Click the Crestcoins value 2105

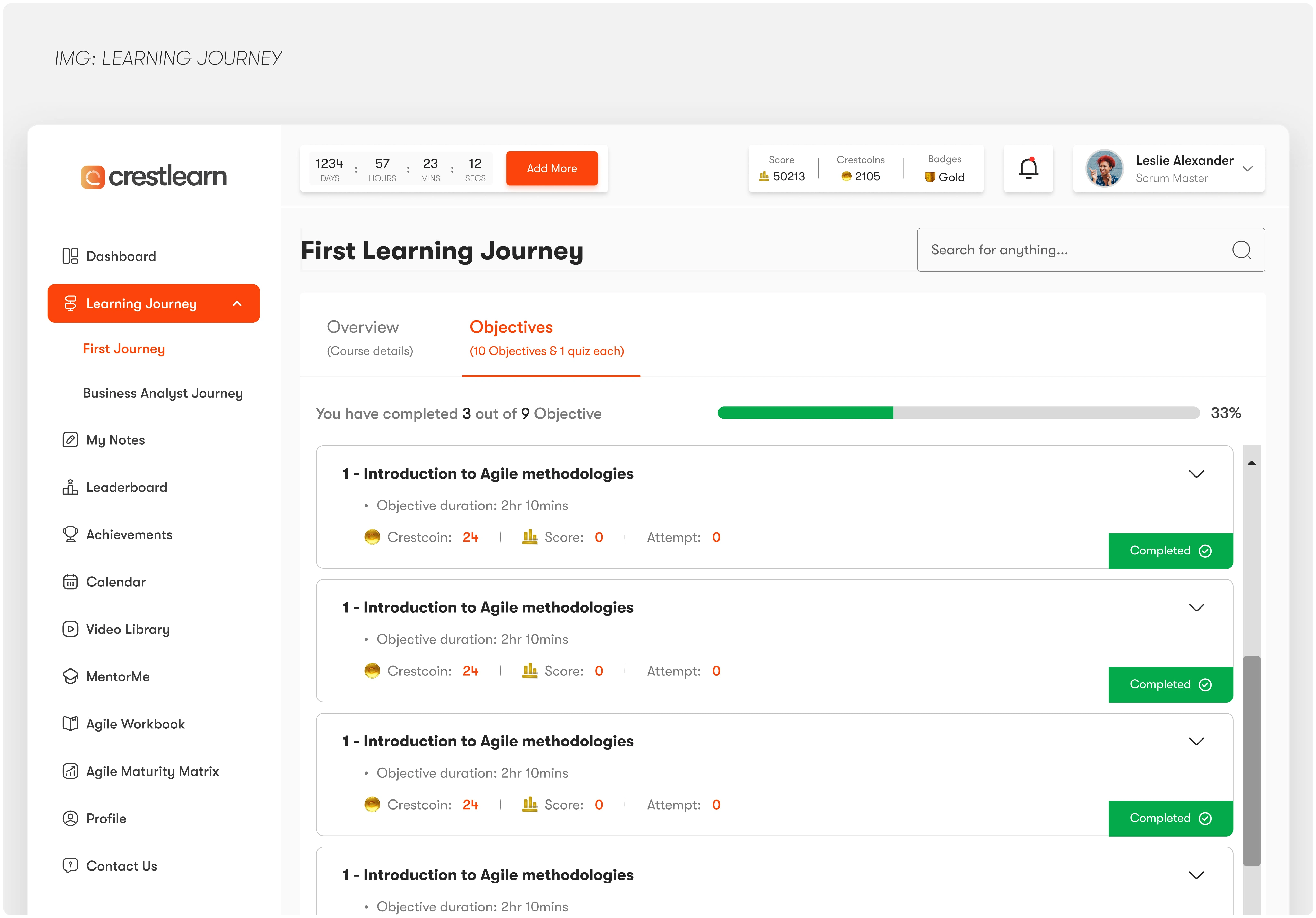click(867, 176)
